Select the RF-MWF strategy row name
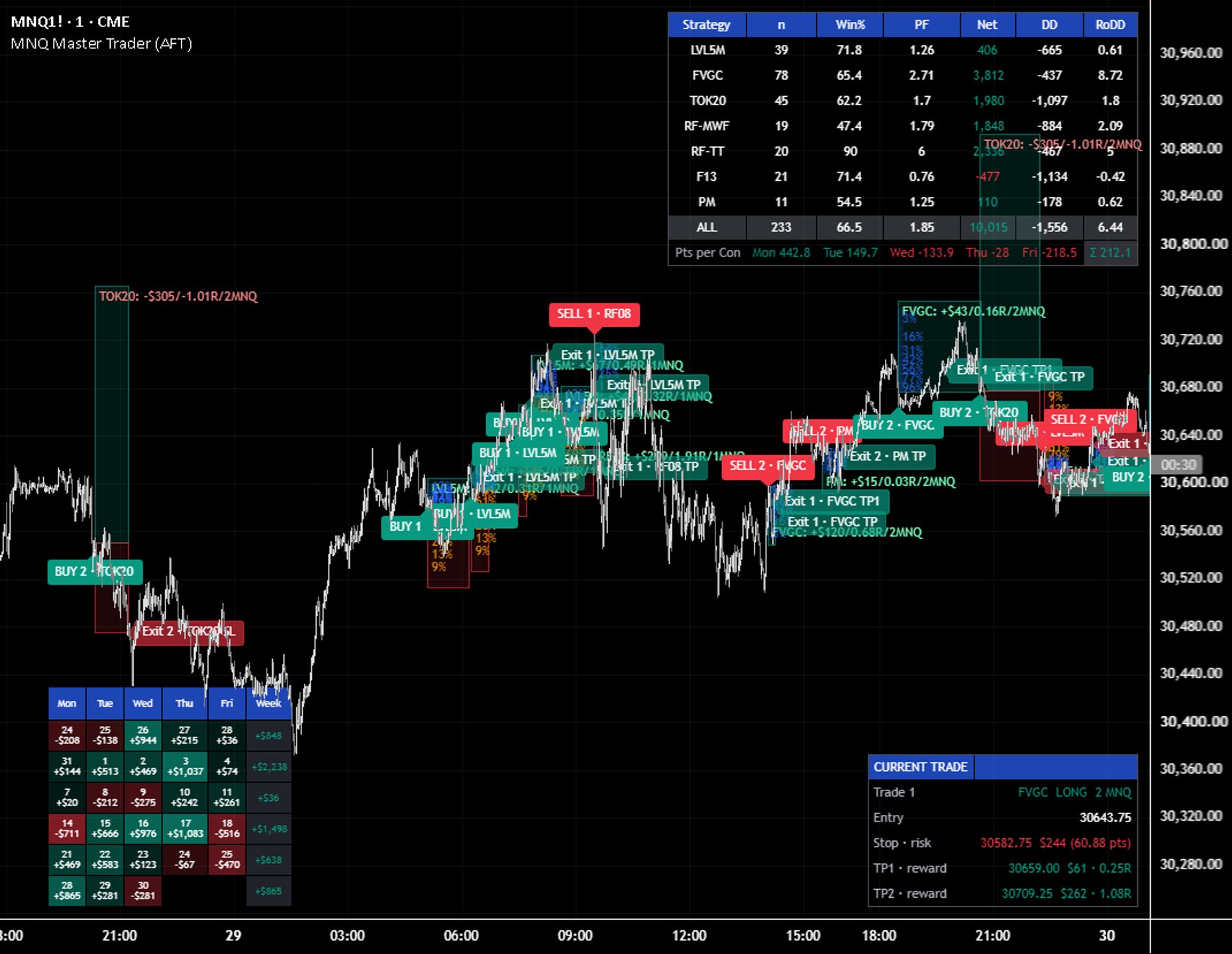The width and height of the screenshot is (1232, 954). point(707,126)
